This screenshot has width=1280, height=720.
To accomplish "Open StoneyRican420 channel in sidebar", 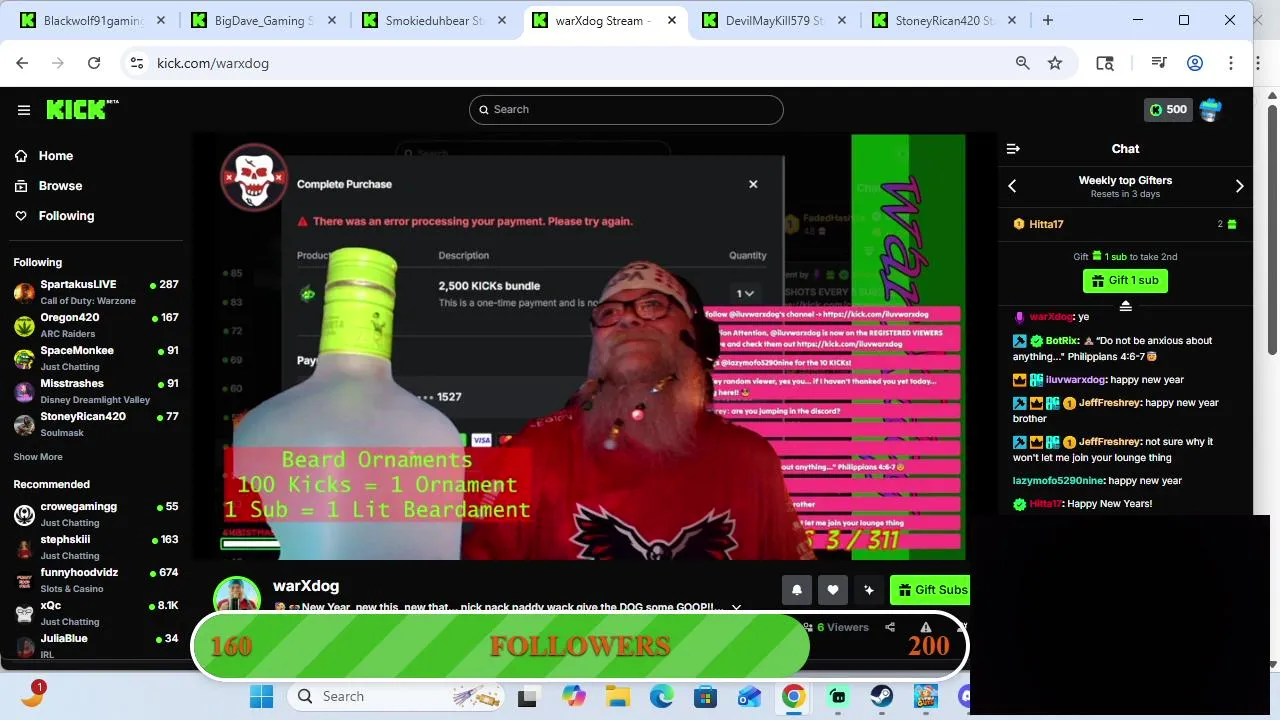I will pyautogui.click(x=96, y=424).
